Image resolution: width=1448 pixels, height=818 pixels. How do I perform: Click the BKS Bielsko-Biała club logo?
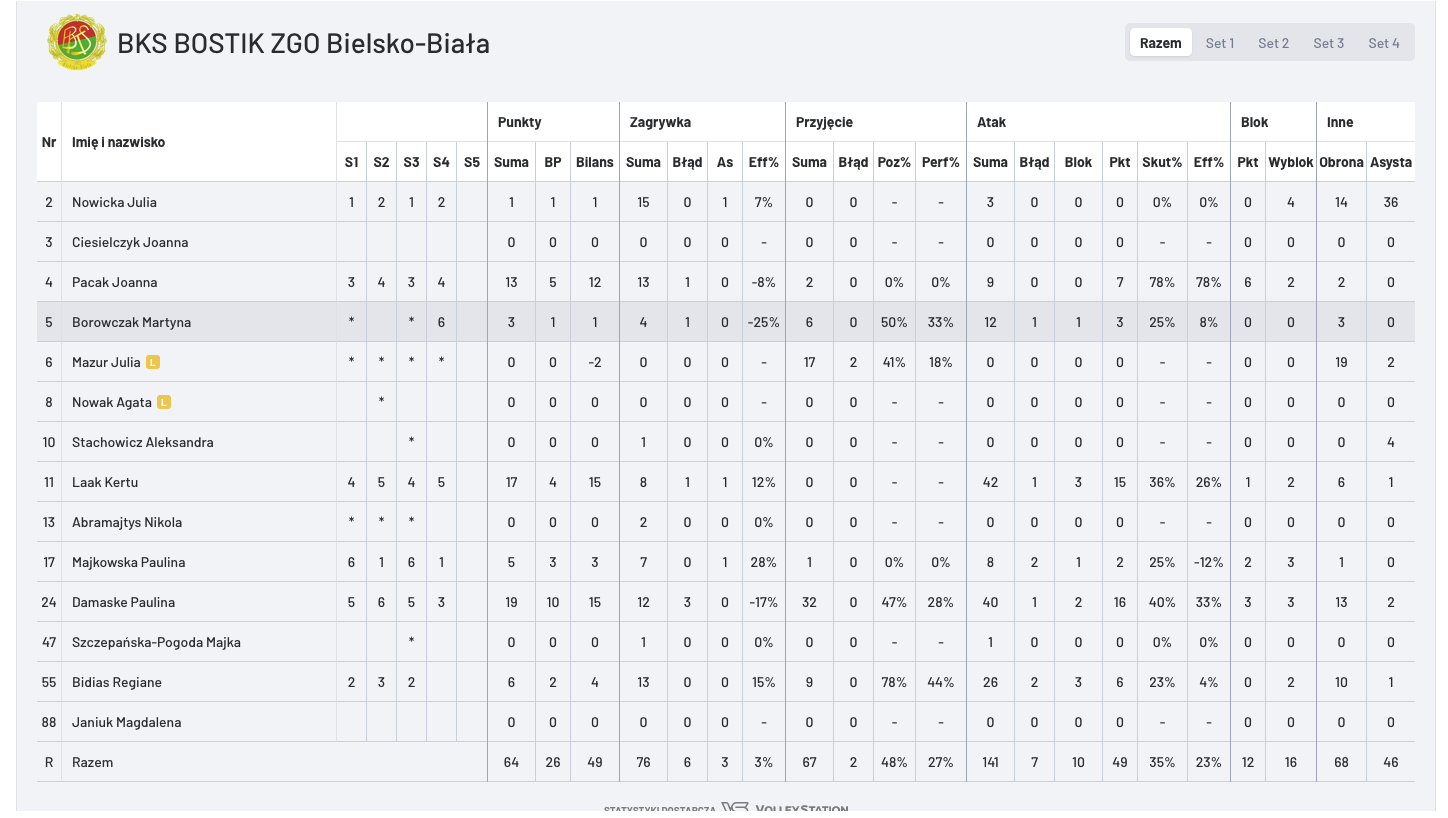point(77,43)
